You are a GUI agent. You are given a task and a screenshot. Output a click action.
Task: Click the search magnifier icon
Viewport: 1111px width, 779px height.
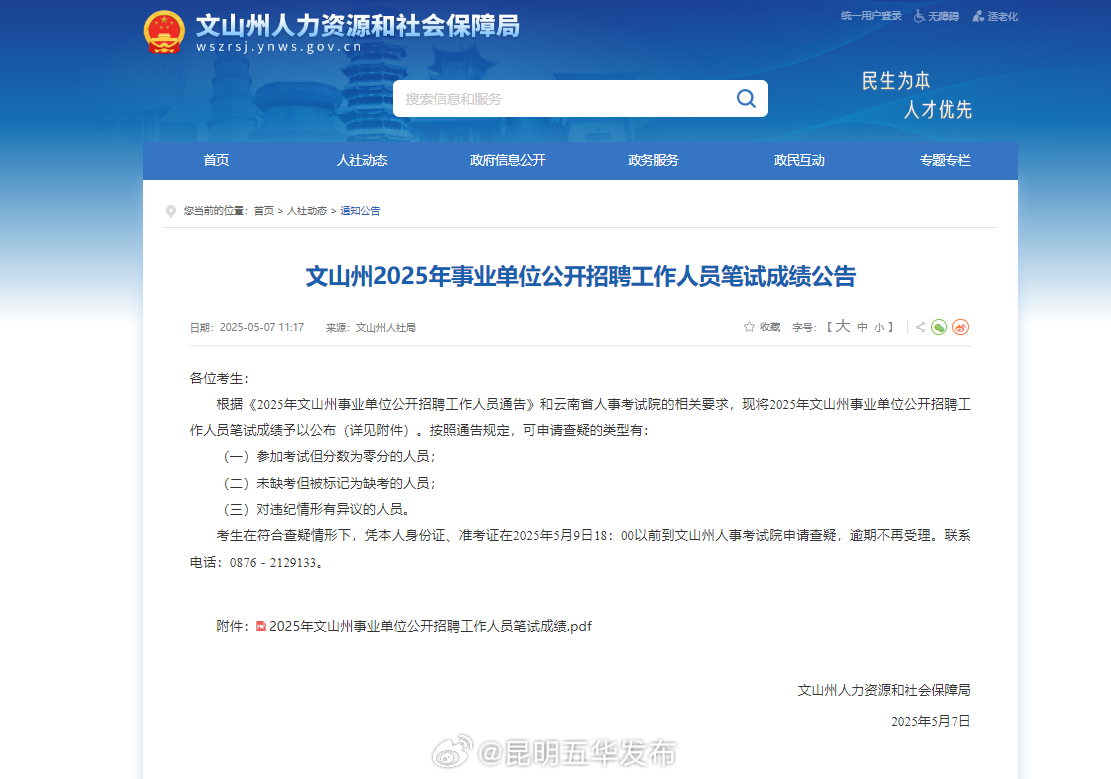(746, 98)
